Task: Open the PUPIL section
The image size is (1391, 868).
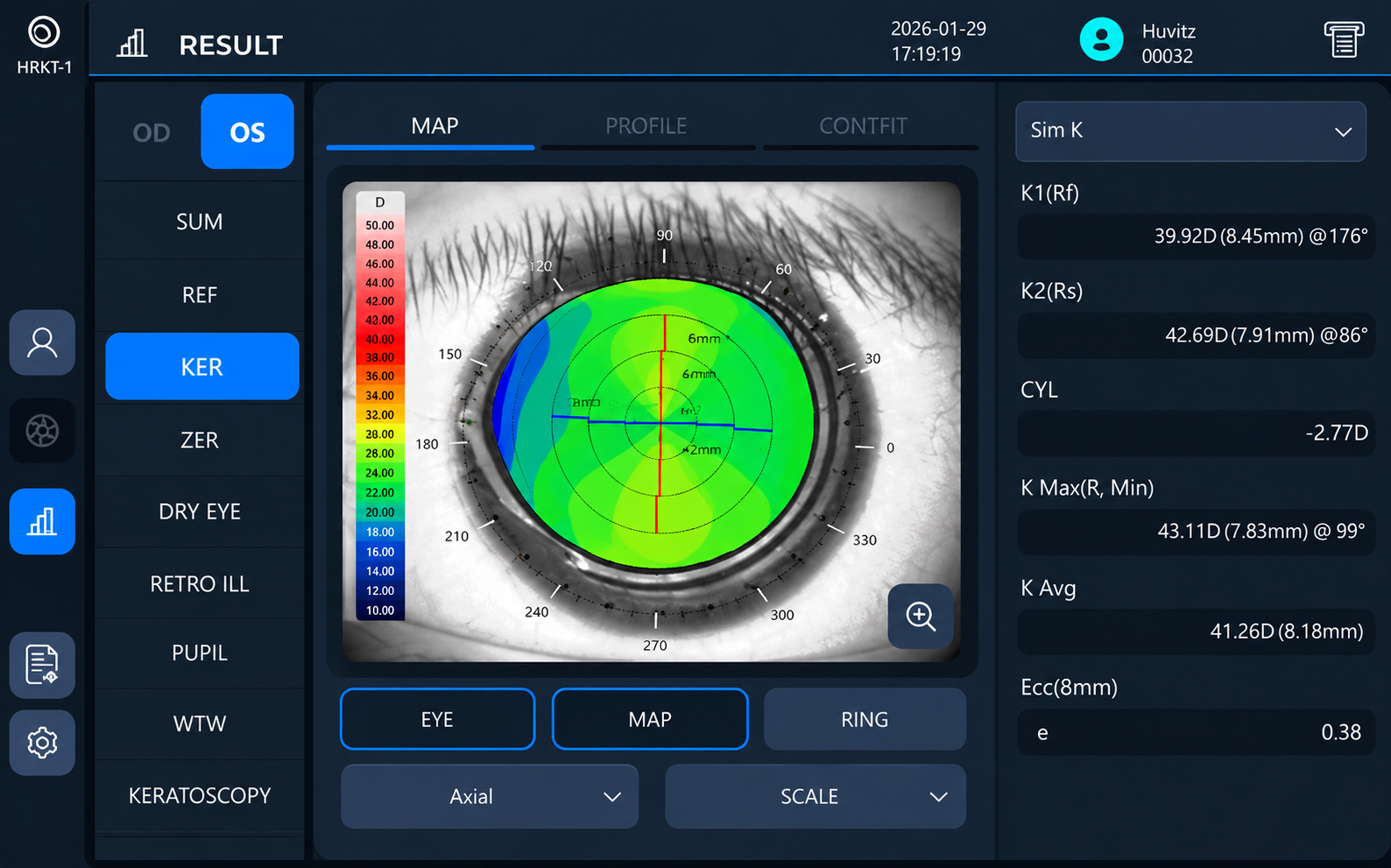Action: 200,653
